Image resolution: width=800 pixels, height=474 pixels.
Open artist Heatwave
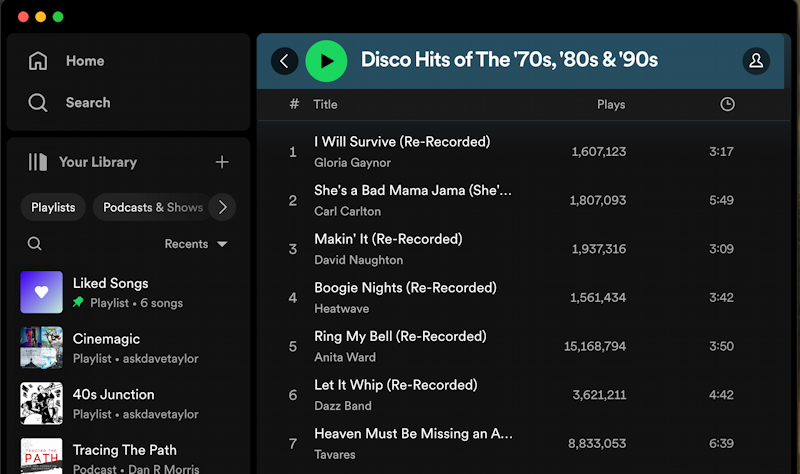point(341,309)
